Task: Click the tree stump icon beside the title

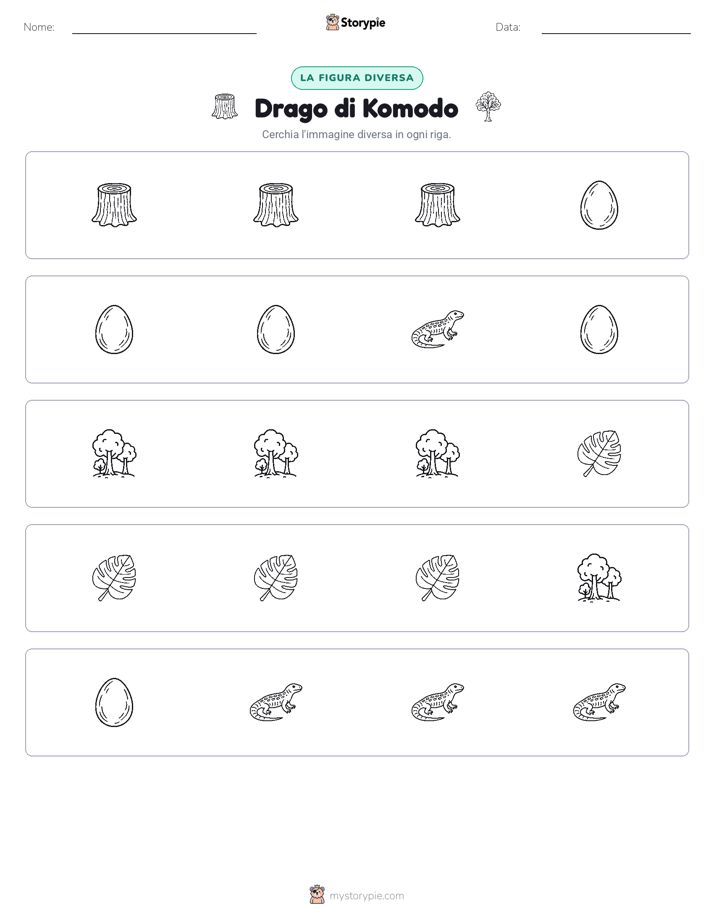Action: pos(225,107)
